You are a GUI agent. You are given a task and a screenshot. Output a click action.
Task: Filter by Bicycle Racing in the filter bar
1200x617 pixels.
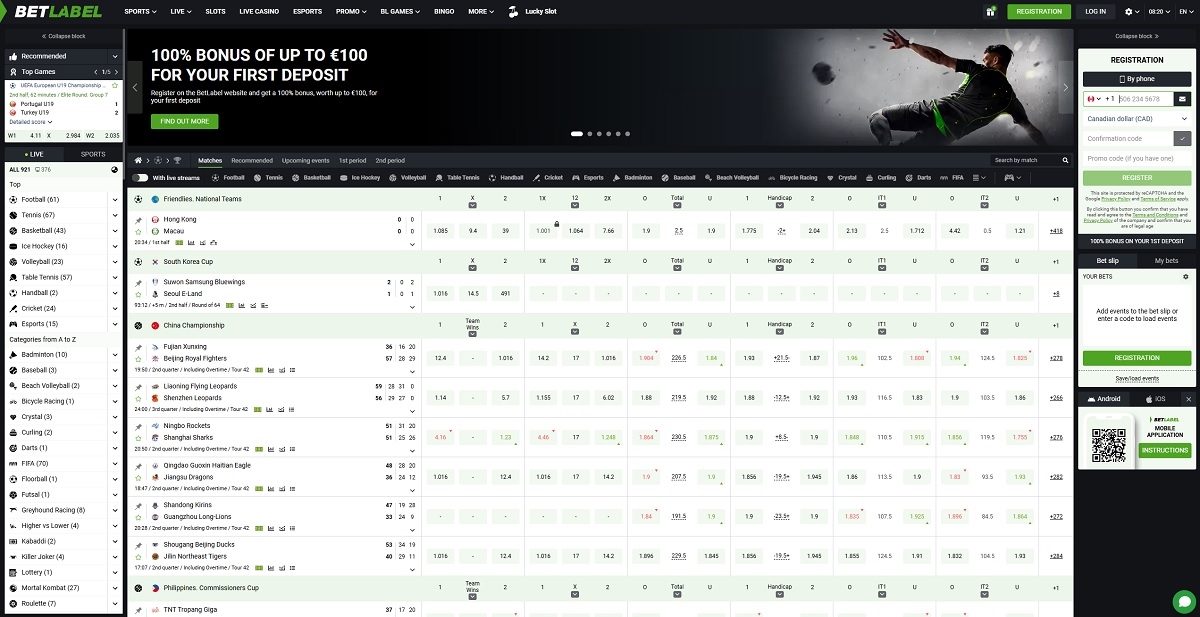point(792,177)
